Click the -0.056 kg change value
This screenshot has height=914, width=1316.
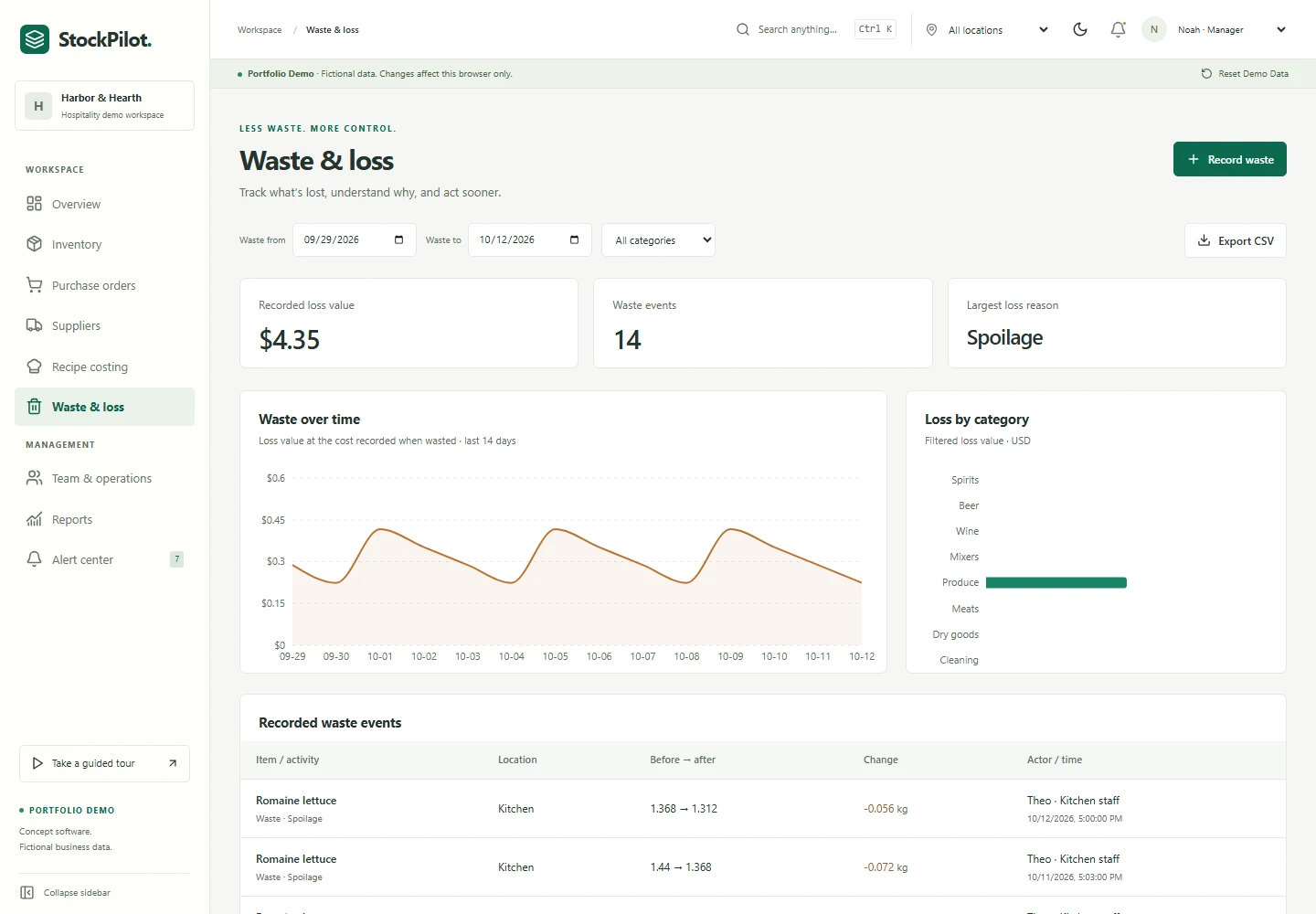(886, 809)
